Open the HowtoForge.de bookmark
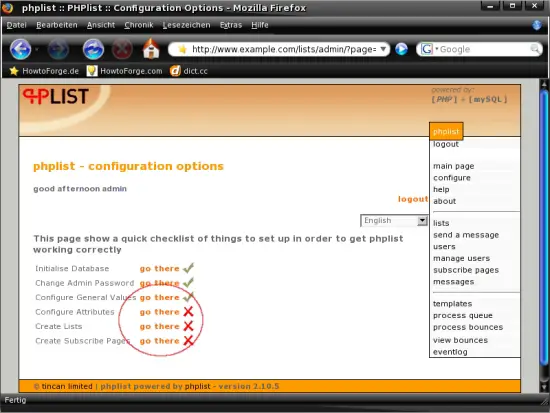The image size is (550, 413). [x=44, y=71]
